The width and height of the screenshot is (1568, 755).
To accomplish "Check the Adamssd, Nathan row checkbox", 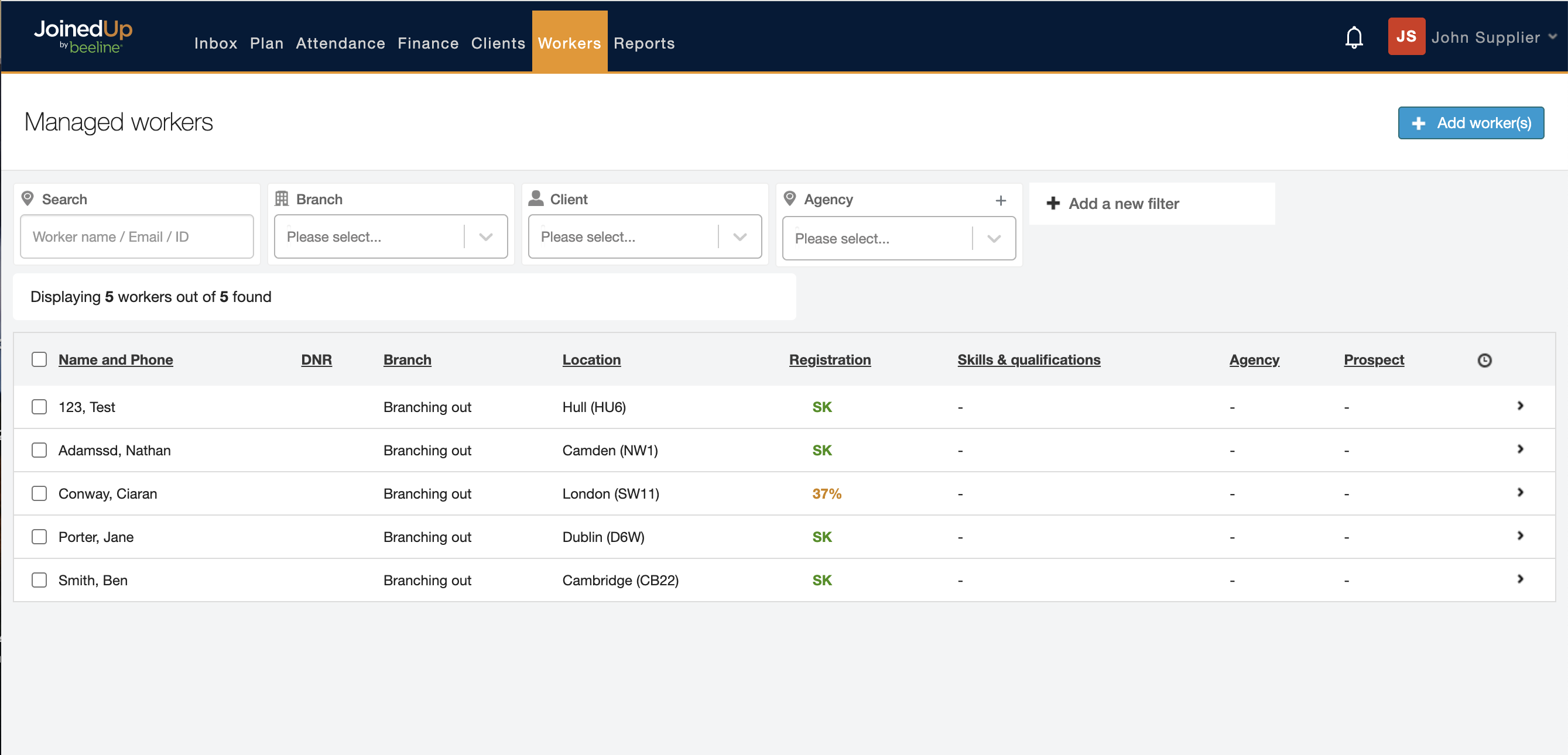I will tap(39, 450).
